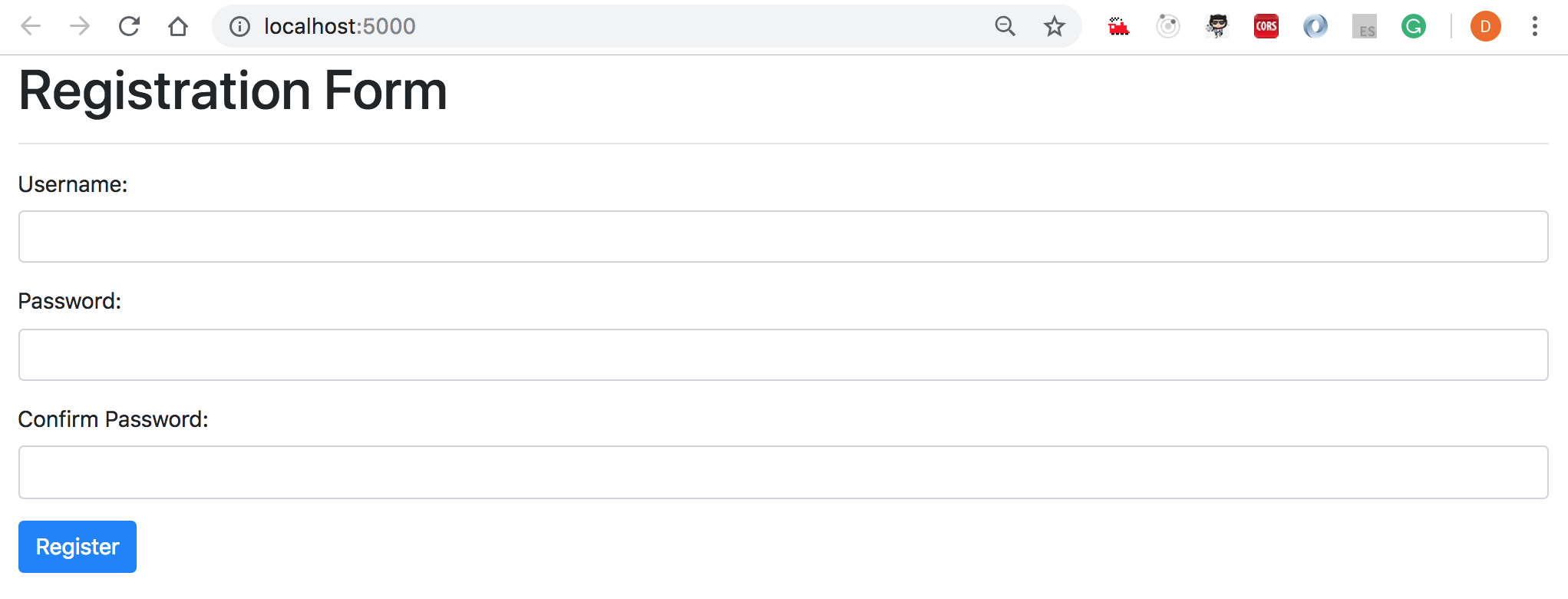Viewport: 1568px width, 599px height.
Task: Open the blue swirl extension icon
Action: 1315,26
